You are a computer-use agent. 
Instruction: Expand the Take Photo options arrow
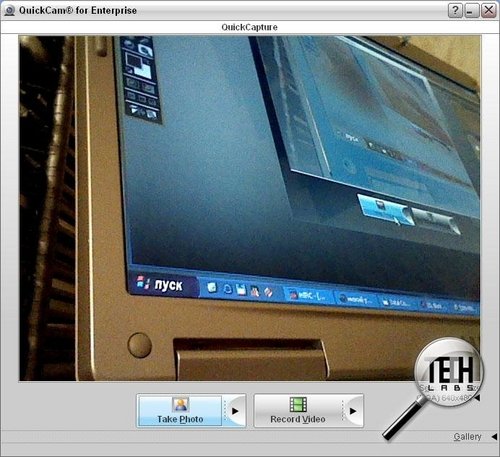coord(235,411)
